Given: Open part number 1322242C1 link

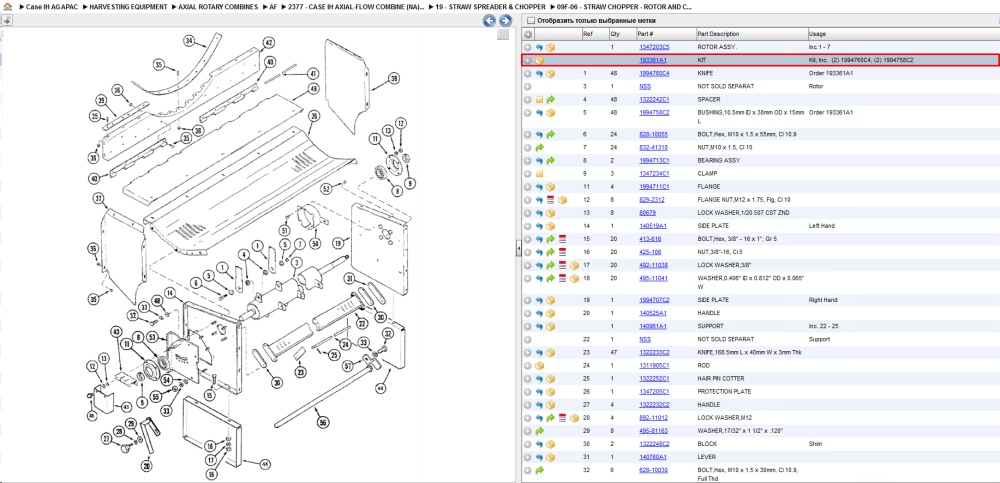Looking at the screenshot, I should click(654, 100).
